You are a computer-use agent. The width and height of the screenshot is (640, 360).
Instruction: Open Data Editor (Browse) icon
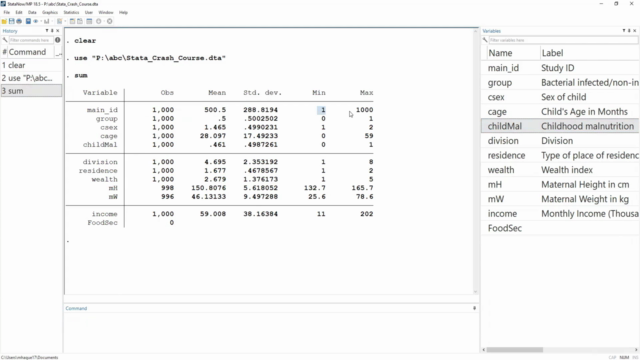[80, 21]
